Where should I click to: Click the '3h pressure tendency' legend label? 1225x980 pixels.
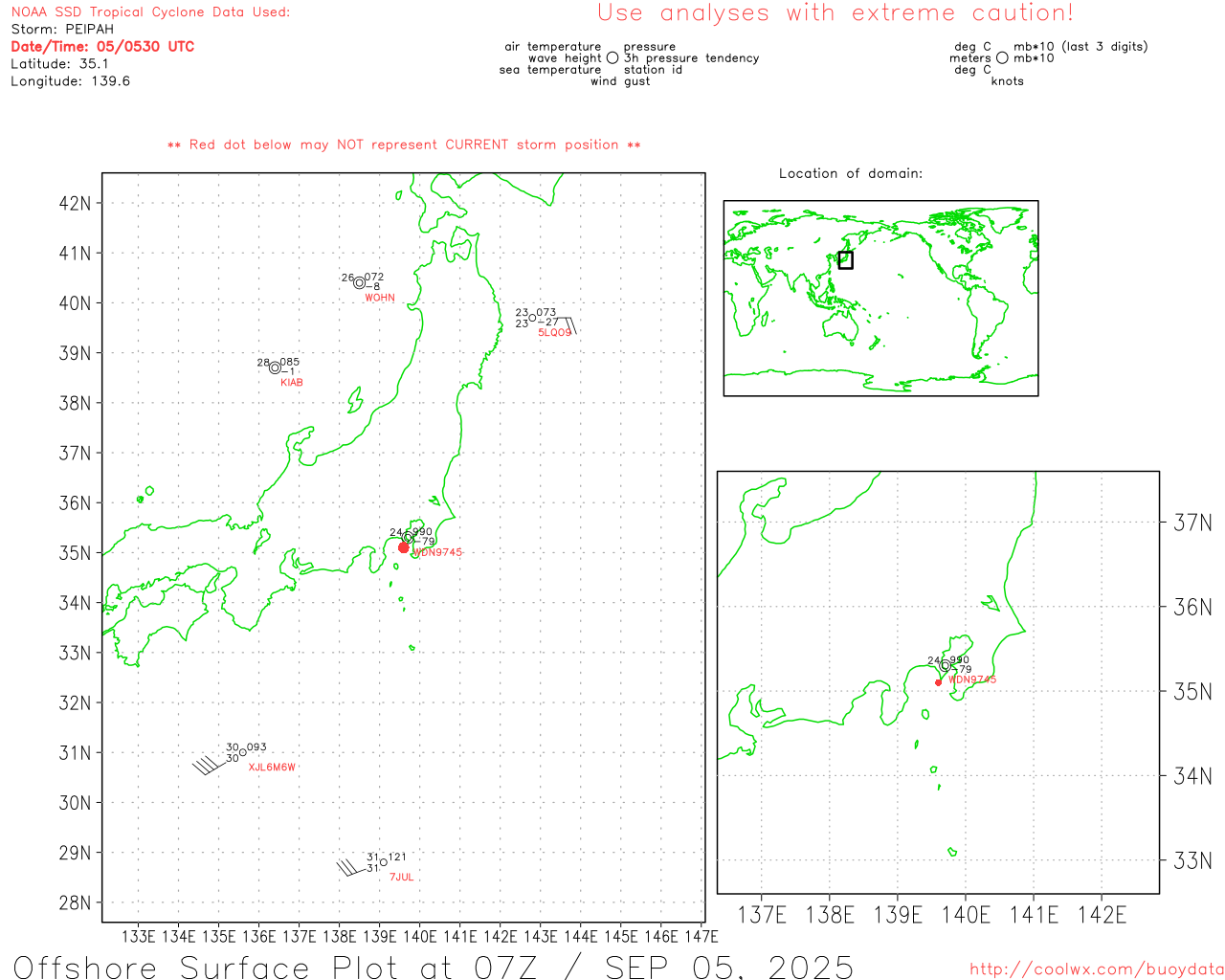tap(692, 58)
